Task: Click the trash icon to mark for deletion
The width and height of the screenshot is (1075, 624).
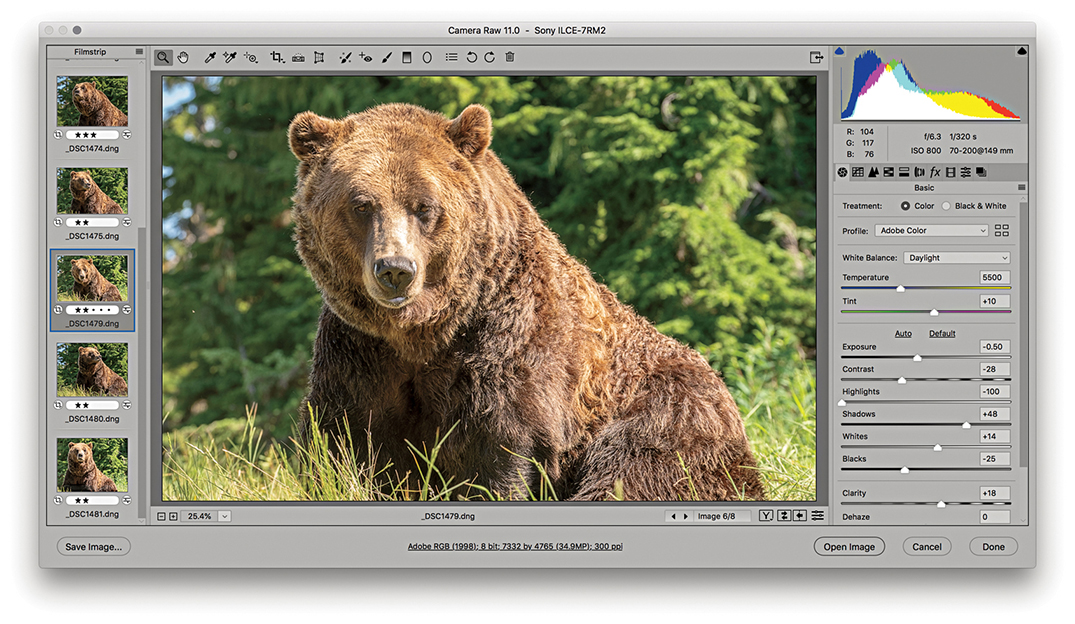Action: (x=510, y=58)
